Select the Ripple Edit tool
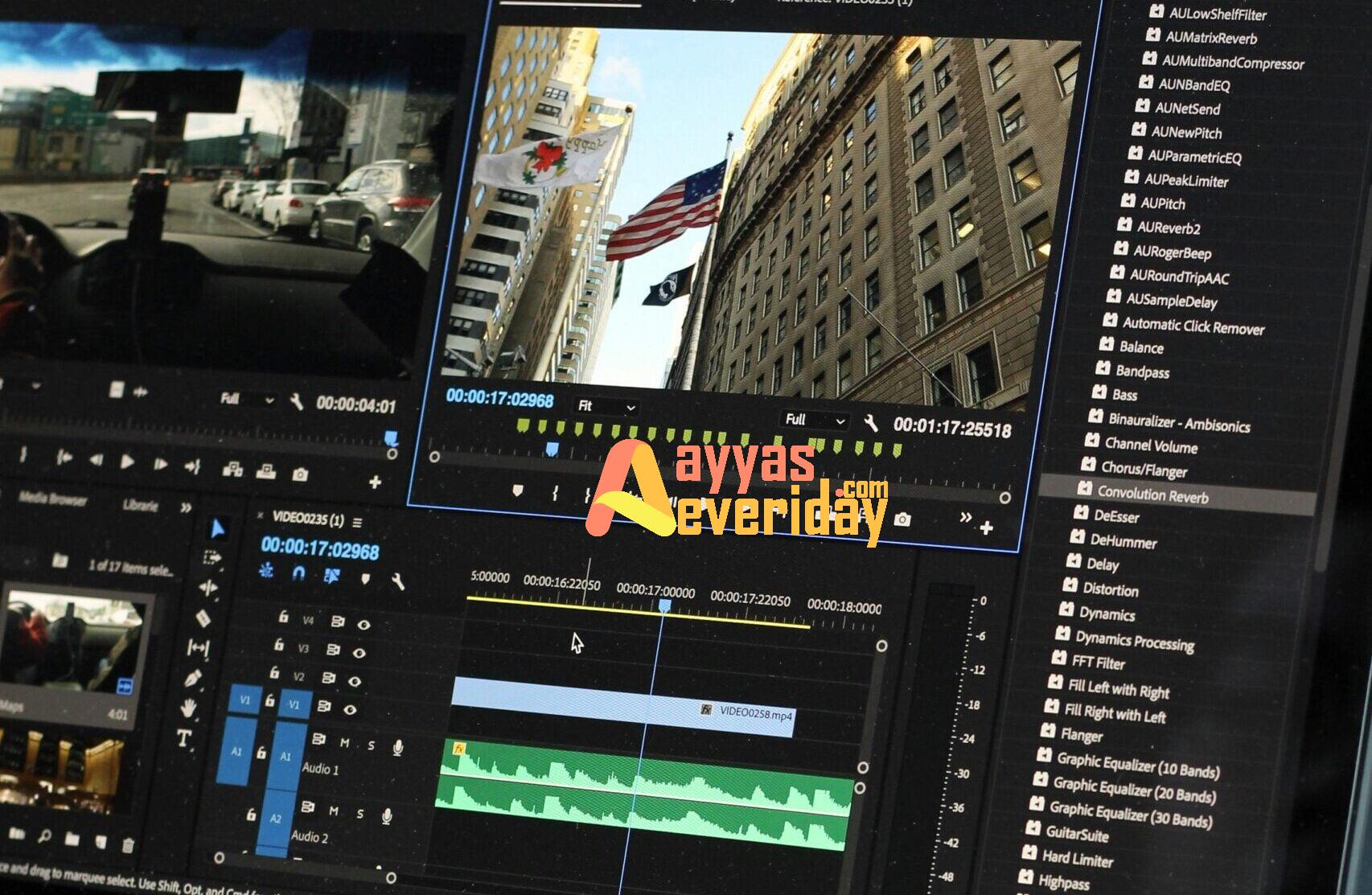 click(x=207, y=588)
